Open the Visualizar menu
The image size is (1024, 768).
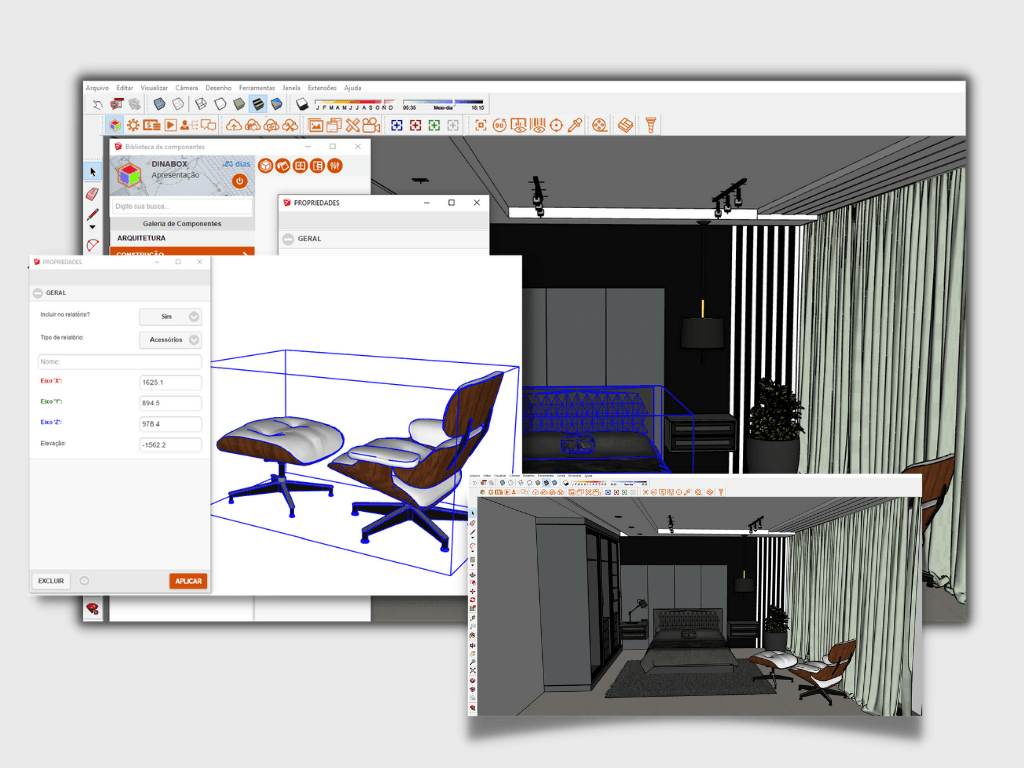[154, 88]
